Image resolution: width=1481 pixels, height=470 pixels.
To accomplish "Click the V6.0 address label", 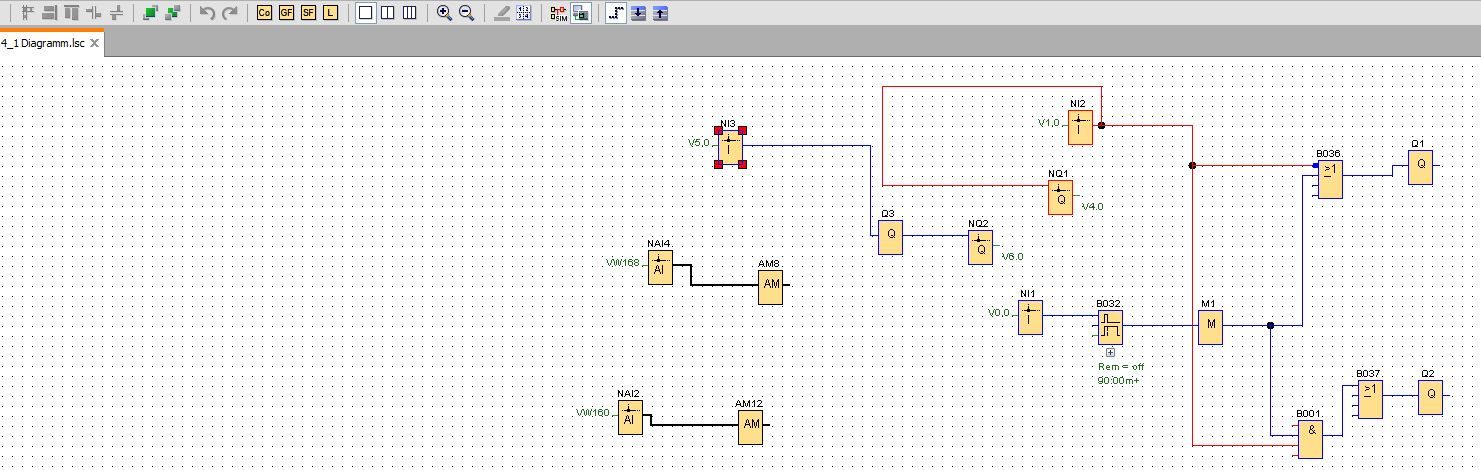I will pyautogui.click(x=1013, y=257).
